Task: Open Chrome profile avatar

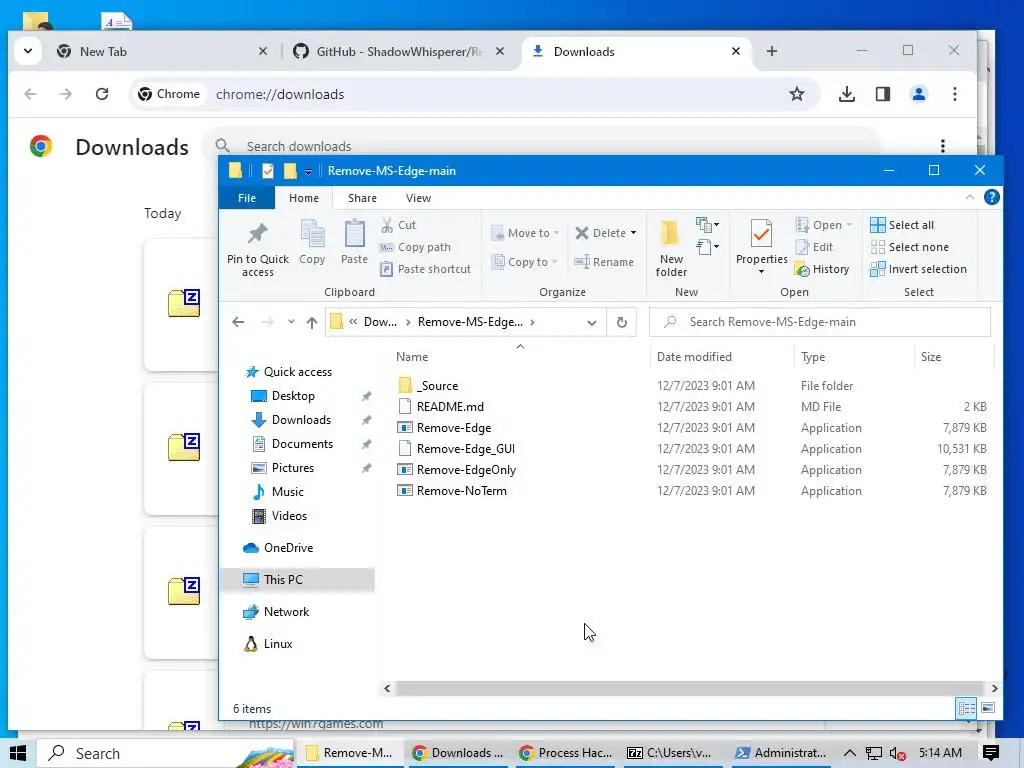Action: (919, 94)
